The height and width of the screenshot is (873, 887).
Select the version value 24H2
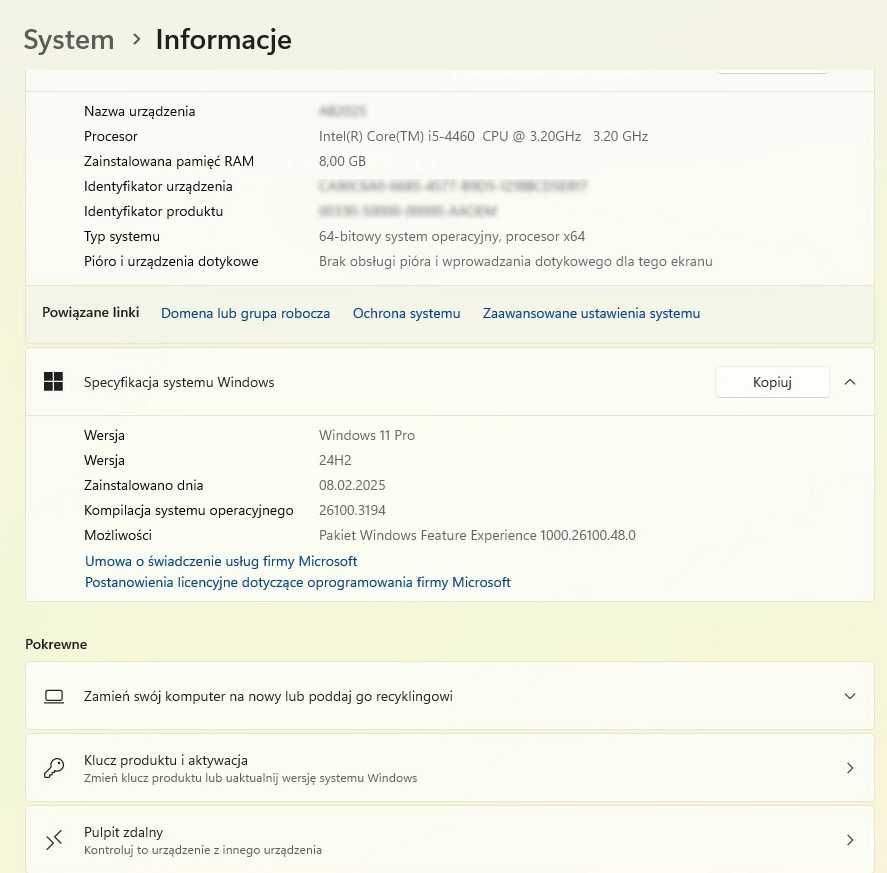(335, 460)
